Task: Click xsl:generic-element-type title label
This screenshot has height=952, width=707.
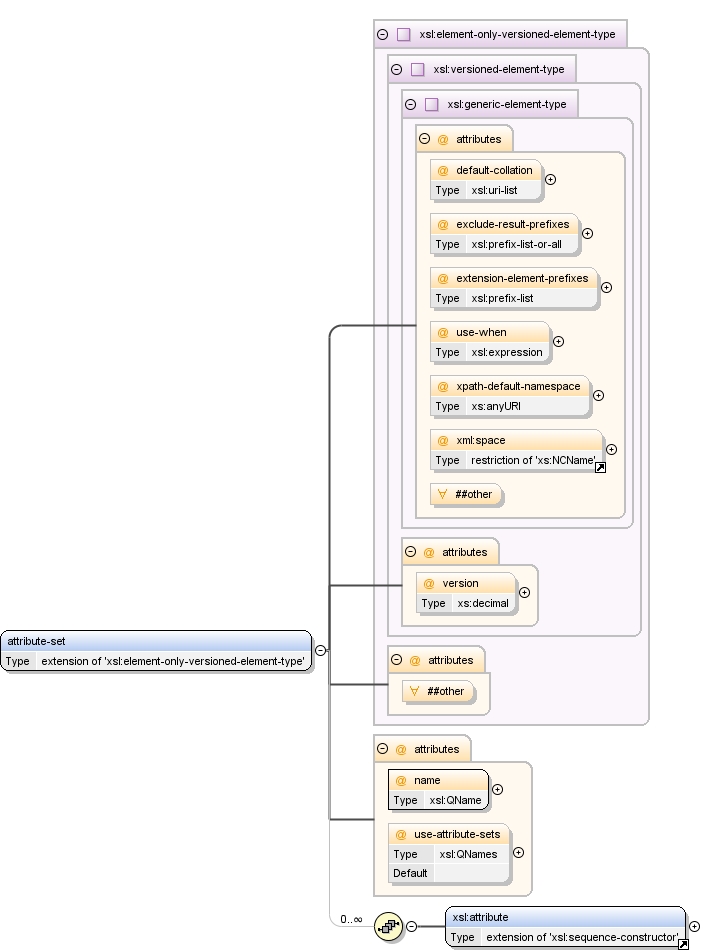Action: coord(507,104)
